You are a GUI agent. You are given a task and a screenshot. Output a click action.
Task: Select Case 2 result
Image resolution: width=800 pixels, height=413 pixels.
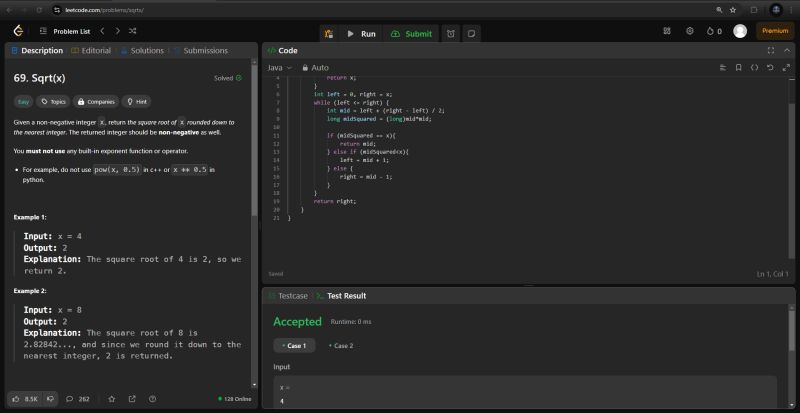tap(341, 346)
